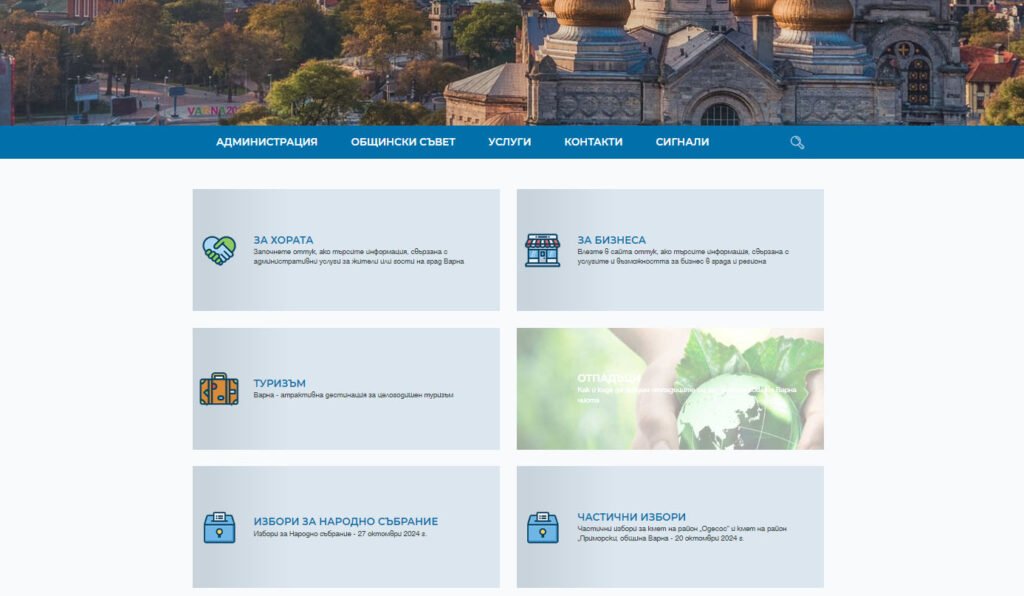The image size is (1024, 596).
Task: Visit the Частични избори heading link
Action: pos(631,517)
